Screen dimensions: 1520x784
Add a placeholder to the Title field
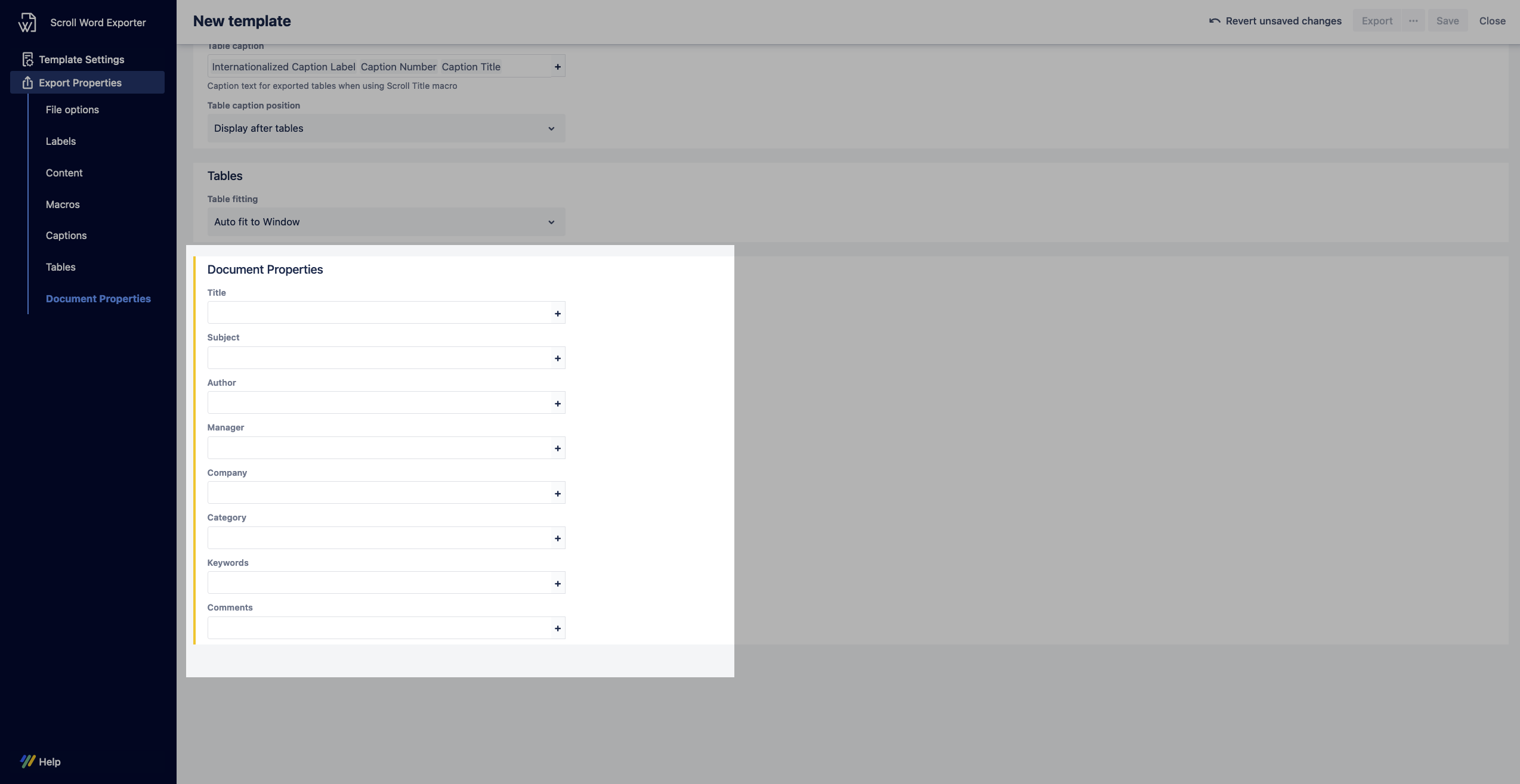557,312
